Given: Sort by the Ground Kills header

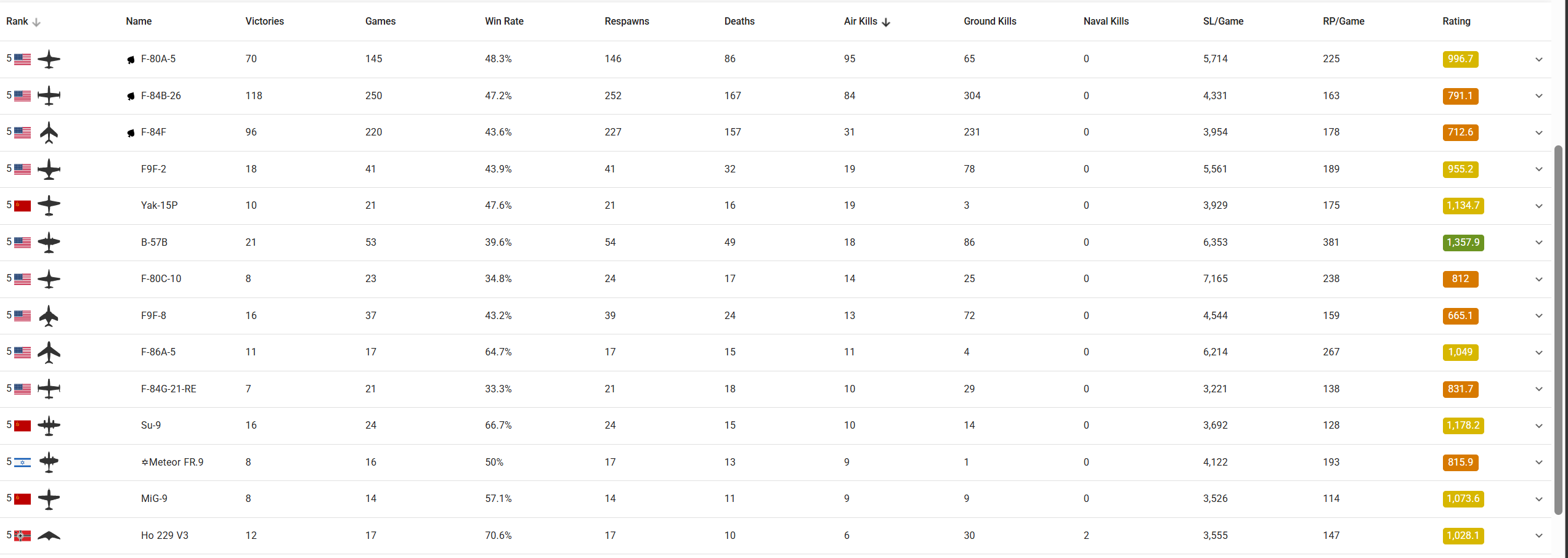Looking at the screenshot, I should click(989, 22).
